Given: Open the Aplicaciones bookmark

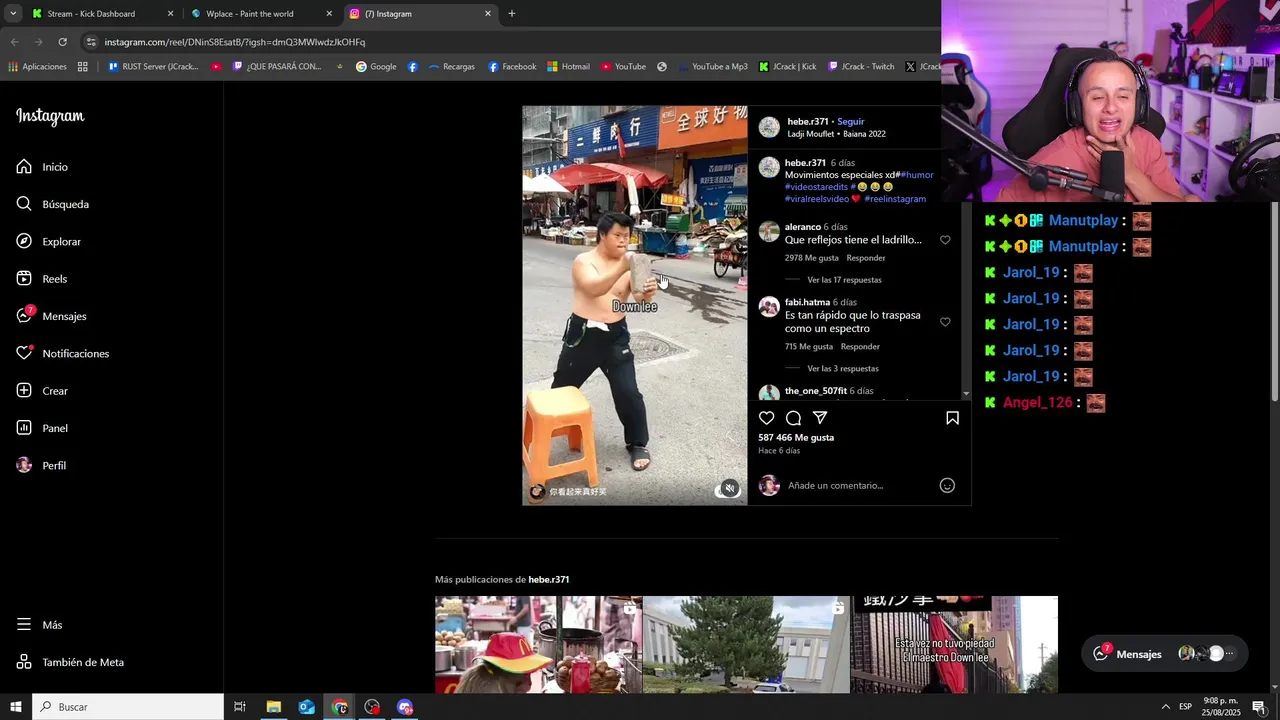Looking at the screenshot, I should coord(38,67).
